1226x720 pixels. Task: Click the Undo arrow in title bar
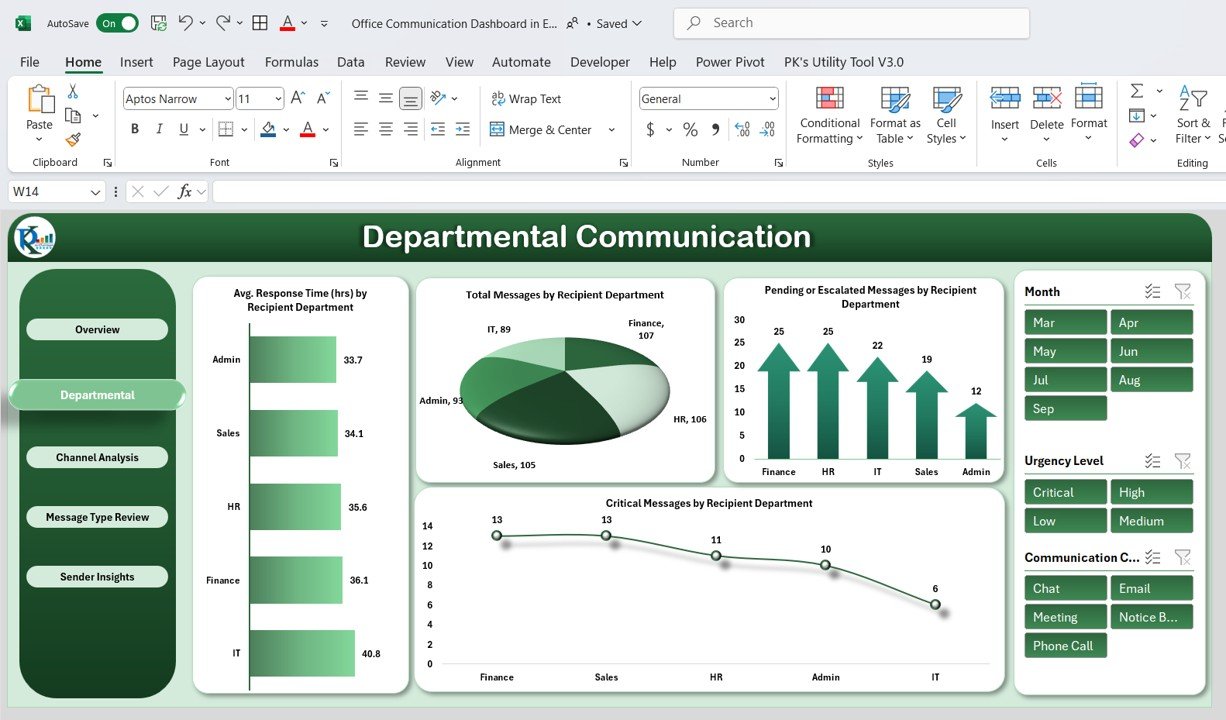tap(185, 23)
